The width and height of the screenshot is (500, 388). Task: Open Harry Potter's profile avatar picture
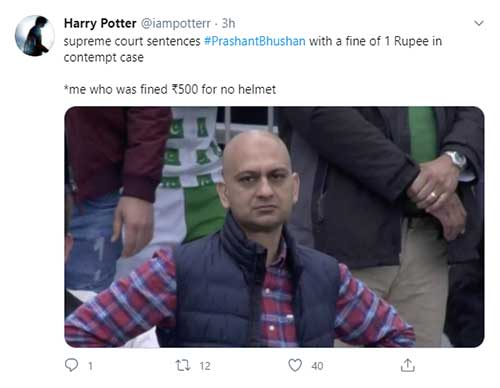[35, 36]
